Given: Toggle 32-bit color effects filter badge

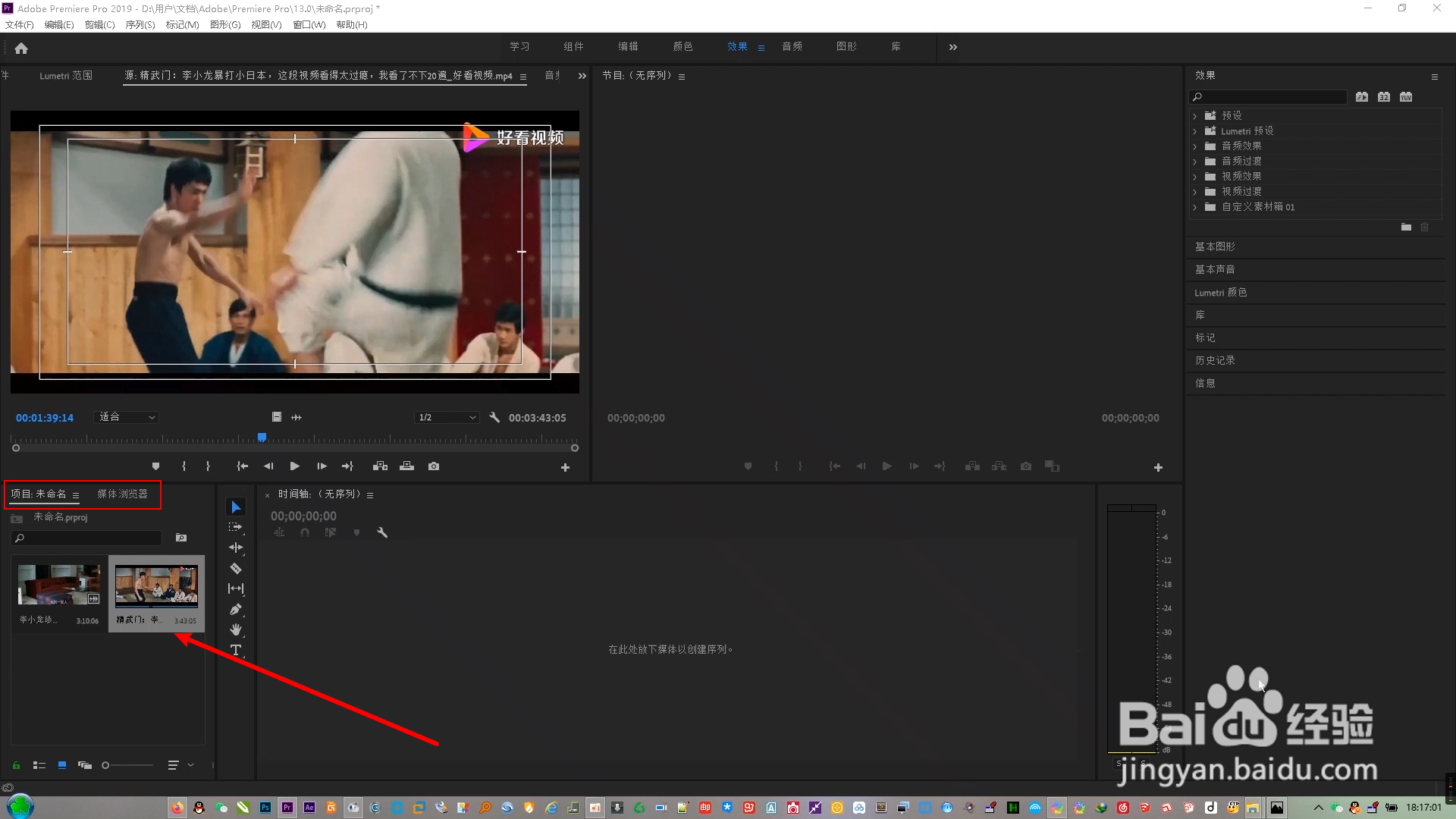Looking at the screenshot, I should [x=1384, y=97].
